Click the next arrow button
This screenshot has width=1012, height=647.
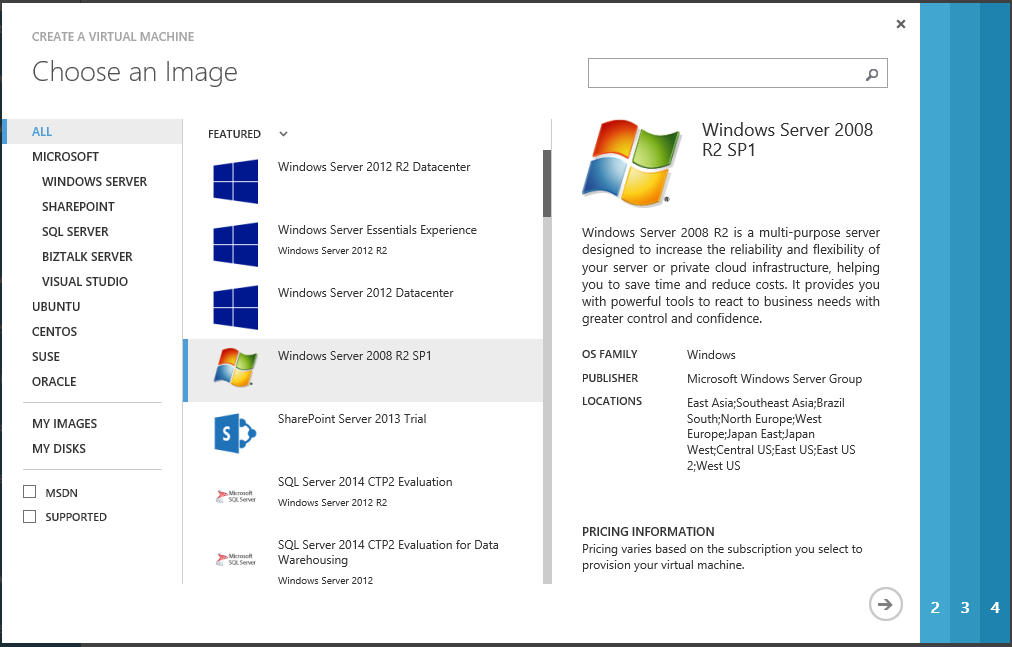886,604
